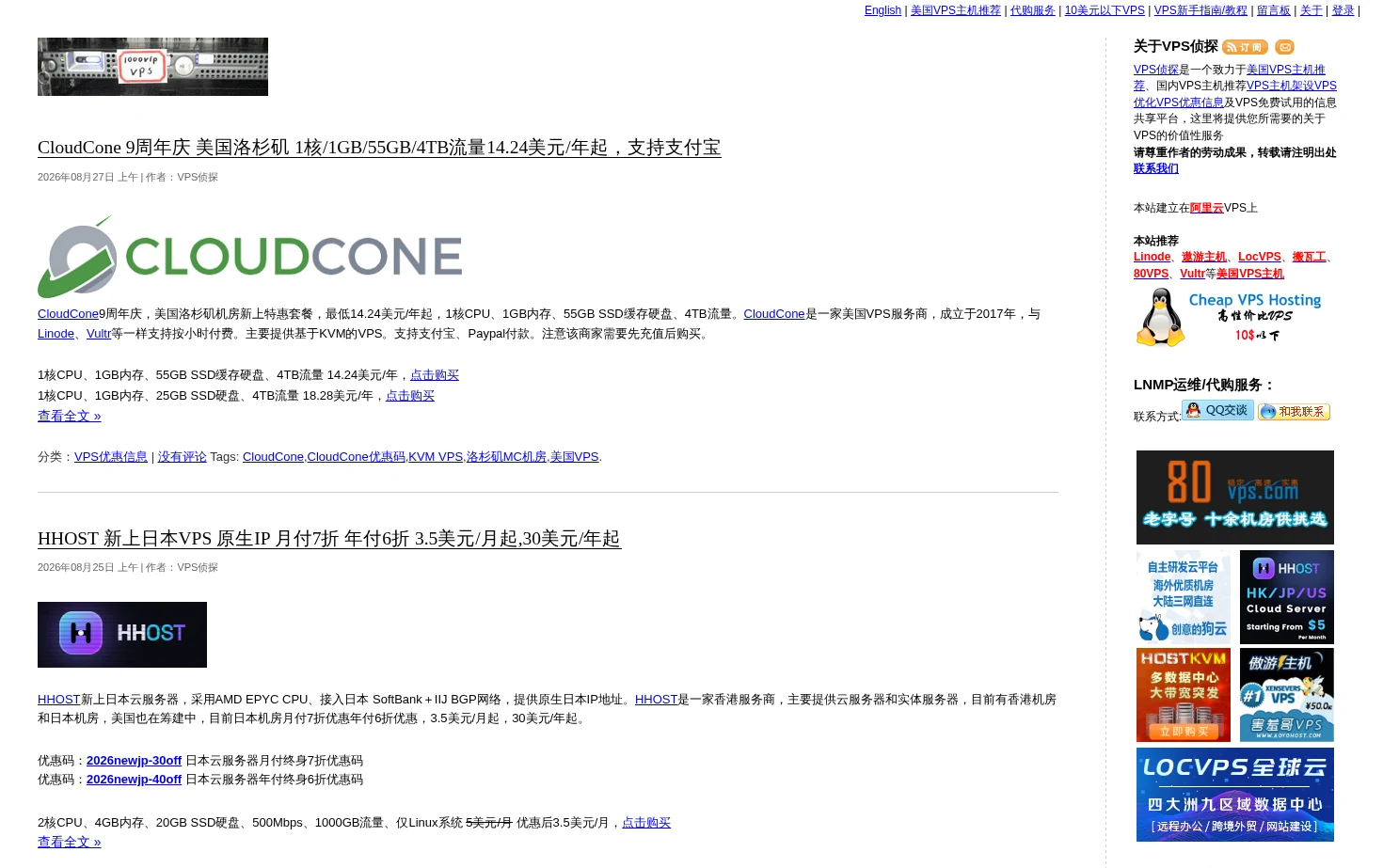Click 搬瓦工 in sidebar recommendations
The width and height of the screenshot is (1383, 868).
click(1309, 257)
